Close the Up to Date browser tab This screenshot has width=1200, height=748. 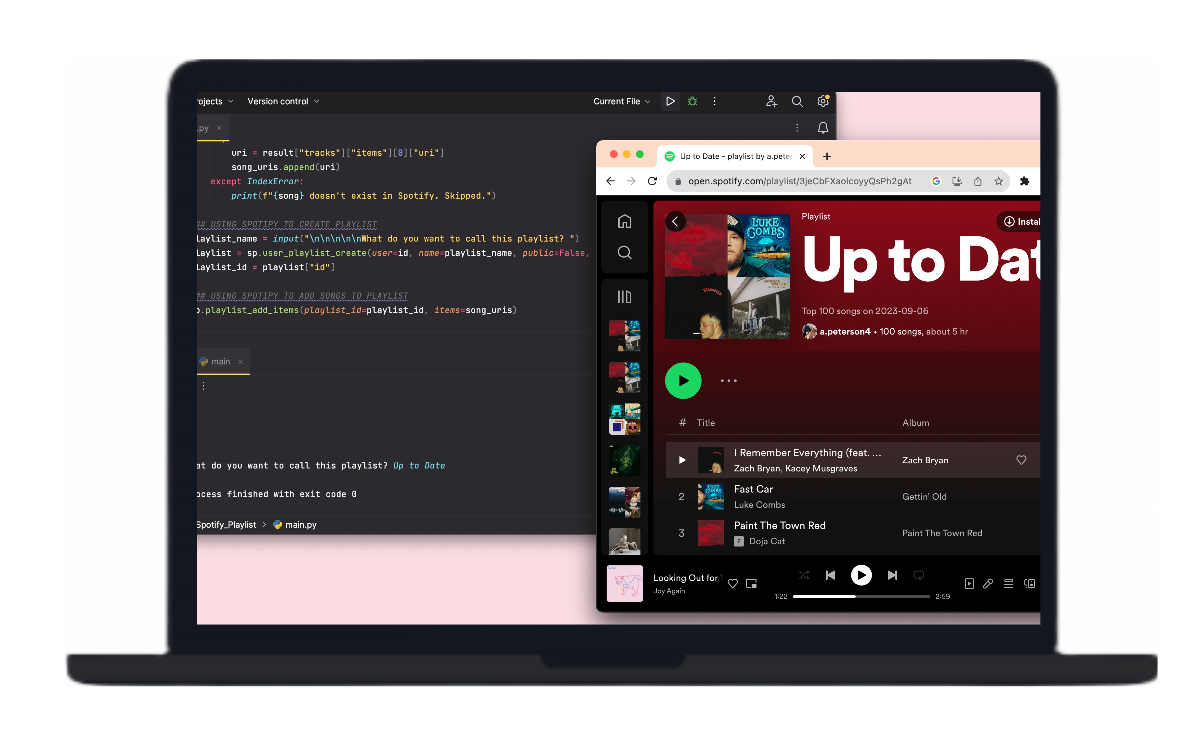(x=804, y=156)
